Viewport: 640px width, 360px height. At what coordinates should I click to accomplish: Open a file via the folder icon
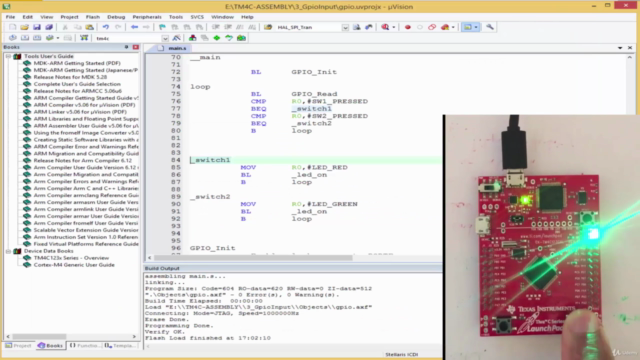point(24,27)
